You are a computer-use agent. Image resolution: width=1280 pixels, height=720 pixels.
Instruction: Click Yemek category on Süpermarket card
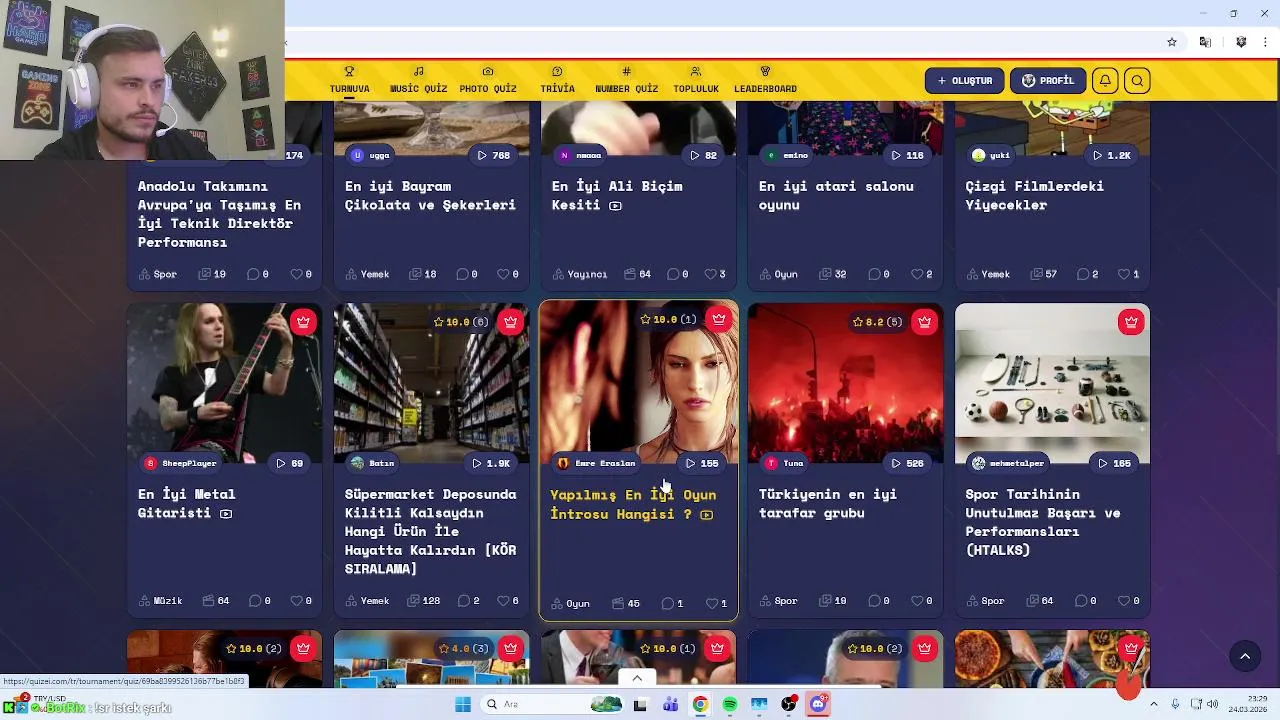point(367,601)
